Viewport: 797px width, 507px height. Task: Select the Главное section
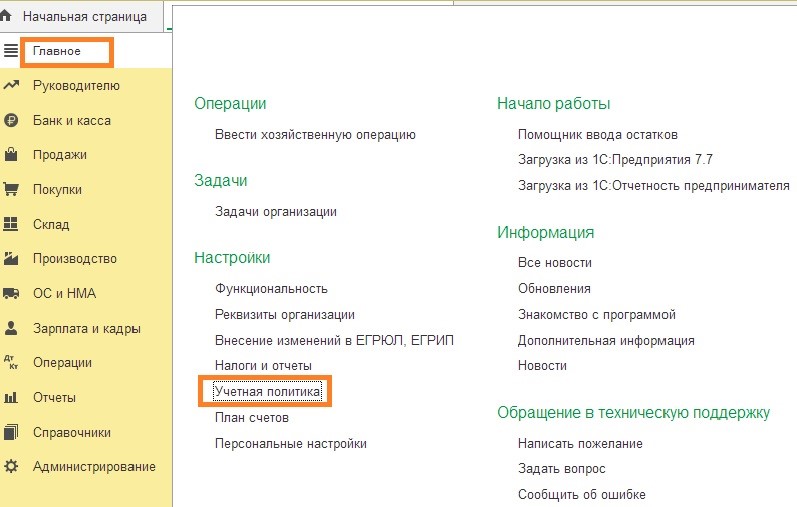coord(57,51)
